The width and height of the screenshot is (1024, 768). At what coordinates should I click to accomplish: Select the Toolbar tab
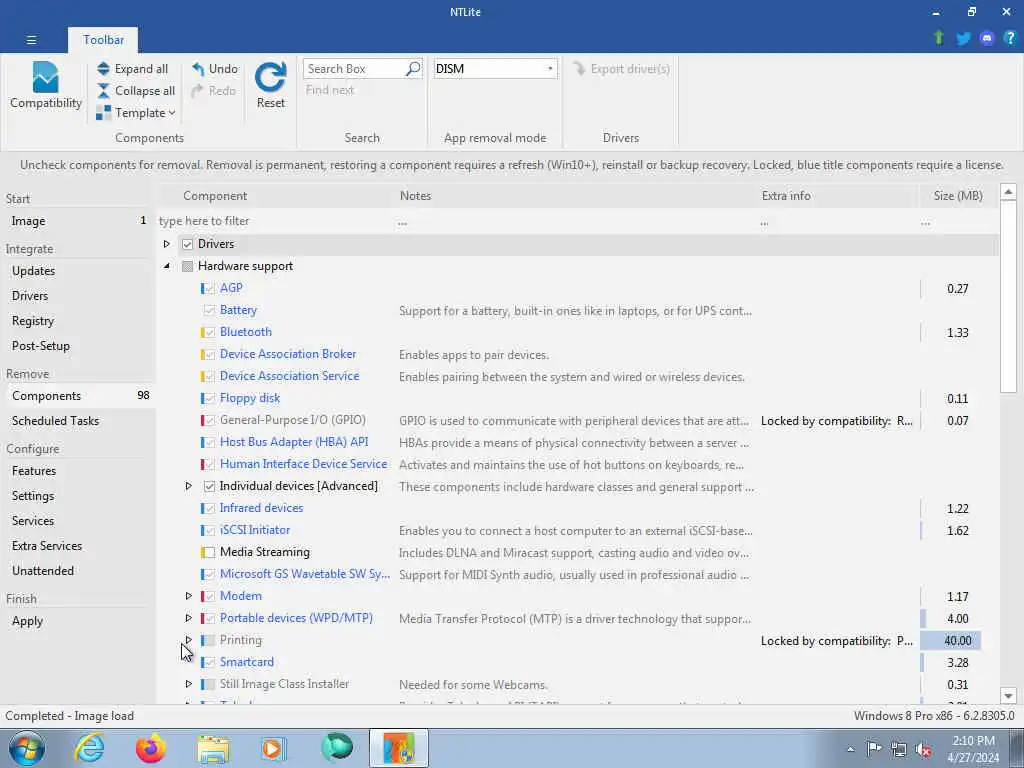(103, 40)
